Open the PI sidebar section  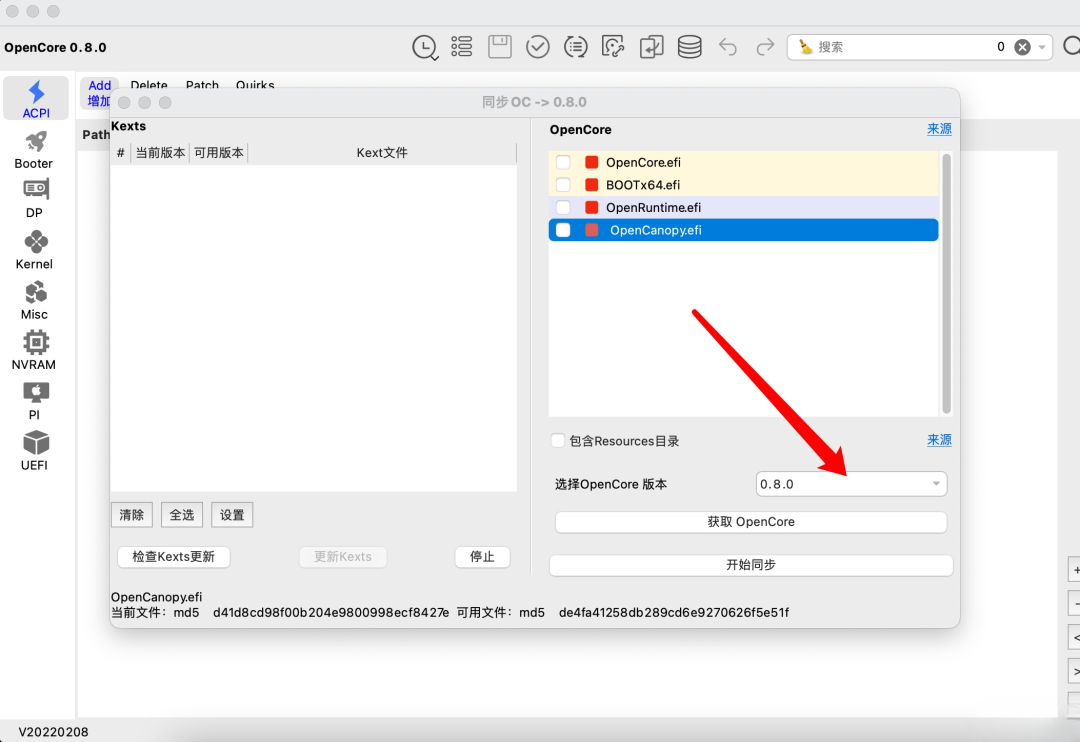tap(34, 401)
